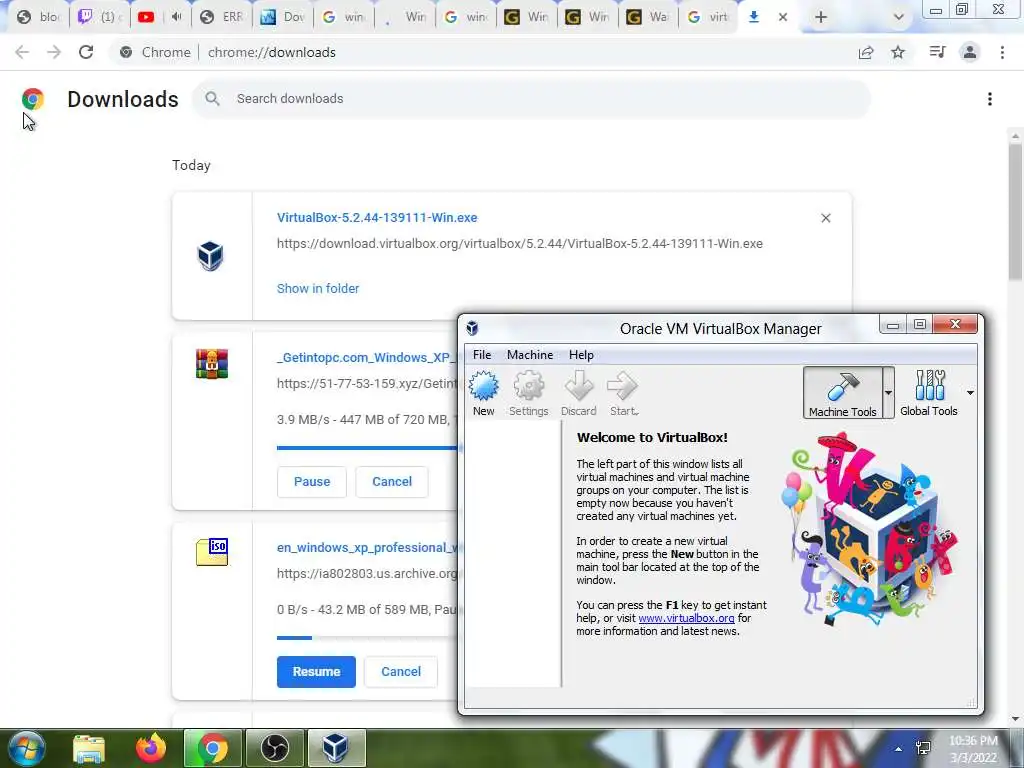Image resolution: width=1024 pixels, height=768 pixels.
Task: Resume the en_windows_xp_professional download
Action: pyautogui.click(x=316, y=671)
